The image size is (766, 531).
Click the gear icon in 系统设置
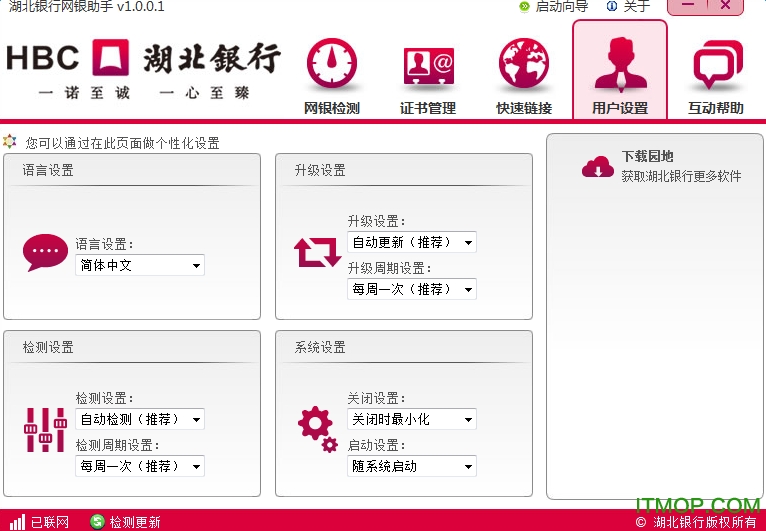[317, 427]
